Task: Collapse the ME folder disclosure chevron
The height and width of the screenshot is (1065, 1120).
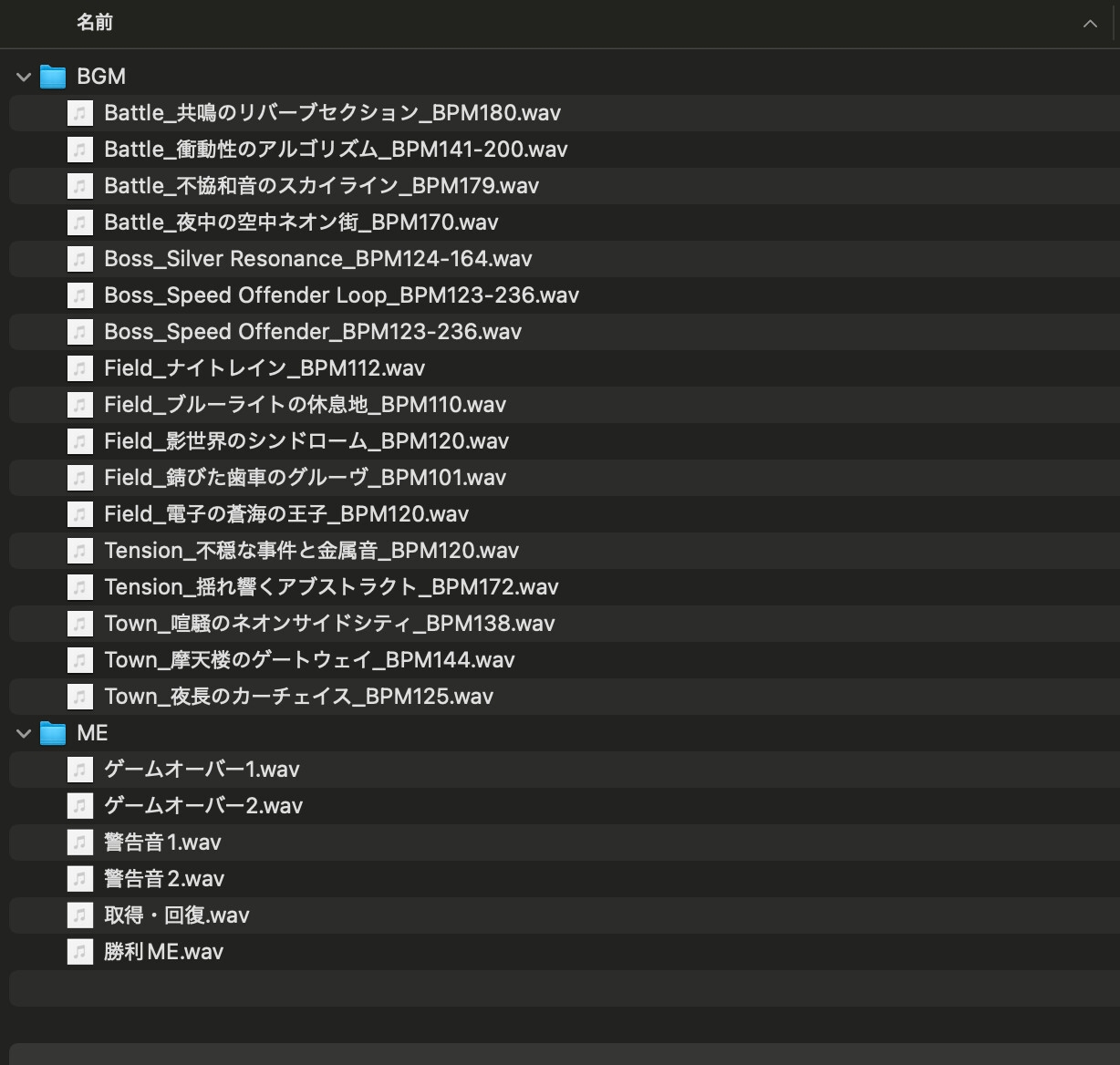Action: [x=24, y=733]
